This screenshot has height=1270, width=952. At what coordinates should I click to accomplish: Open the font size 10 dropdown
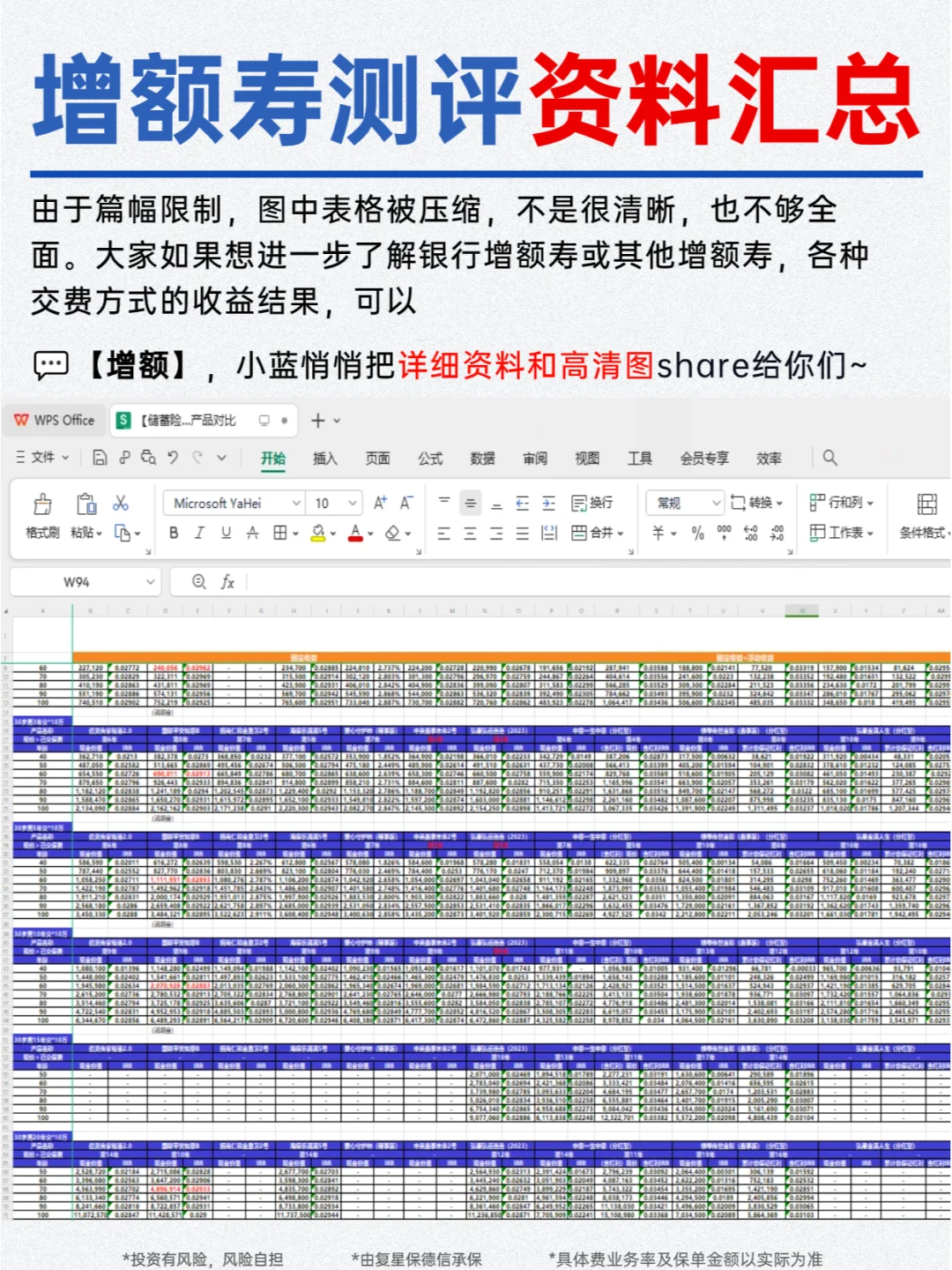pos(353,503)
